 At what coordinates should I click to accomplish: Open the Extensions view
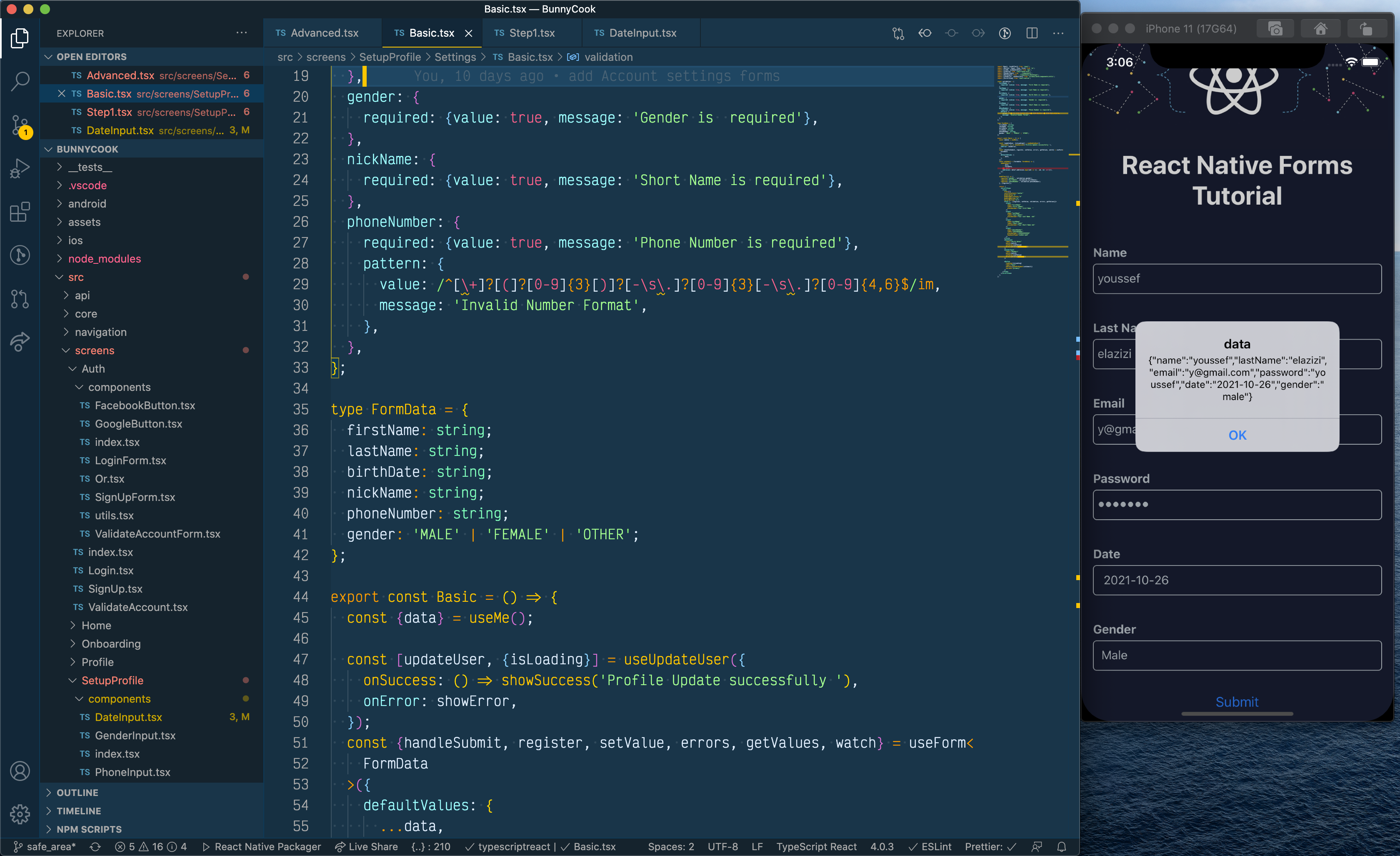[x=20, y=212]
